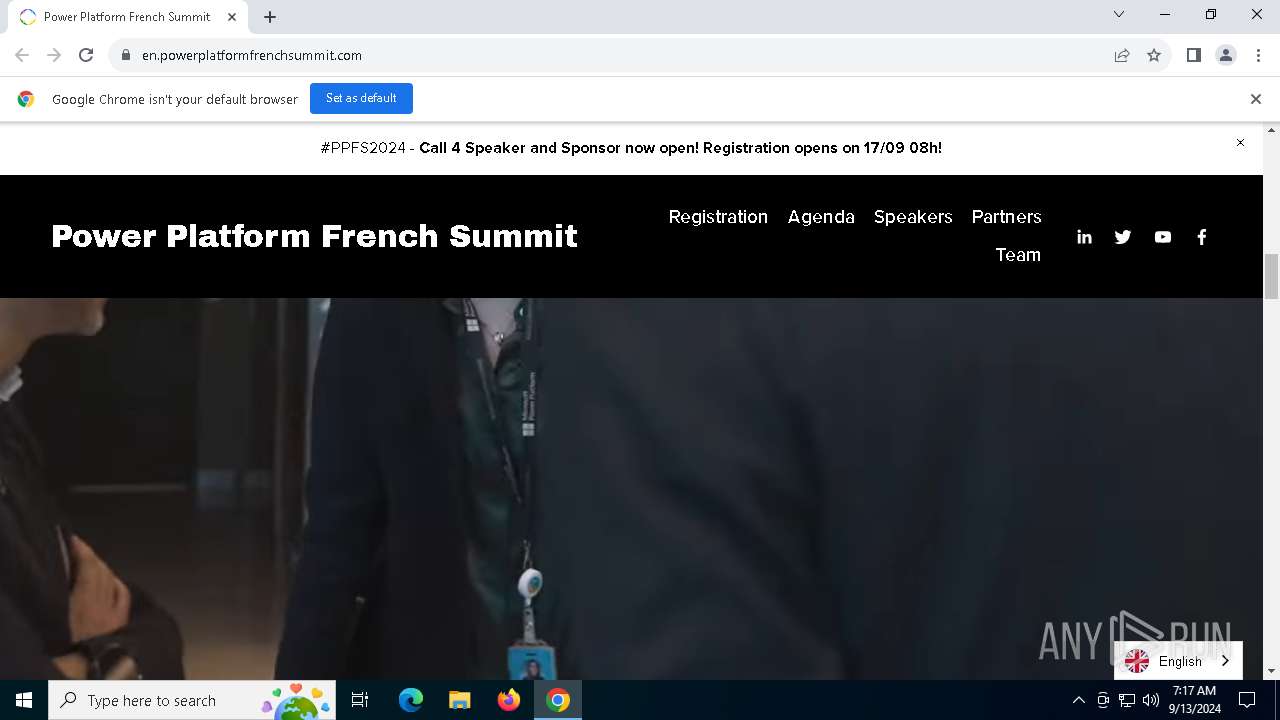
Task: Open Team menu item
Action: pyautogui.click(x=1018, y=255)
